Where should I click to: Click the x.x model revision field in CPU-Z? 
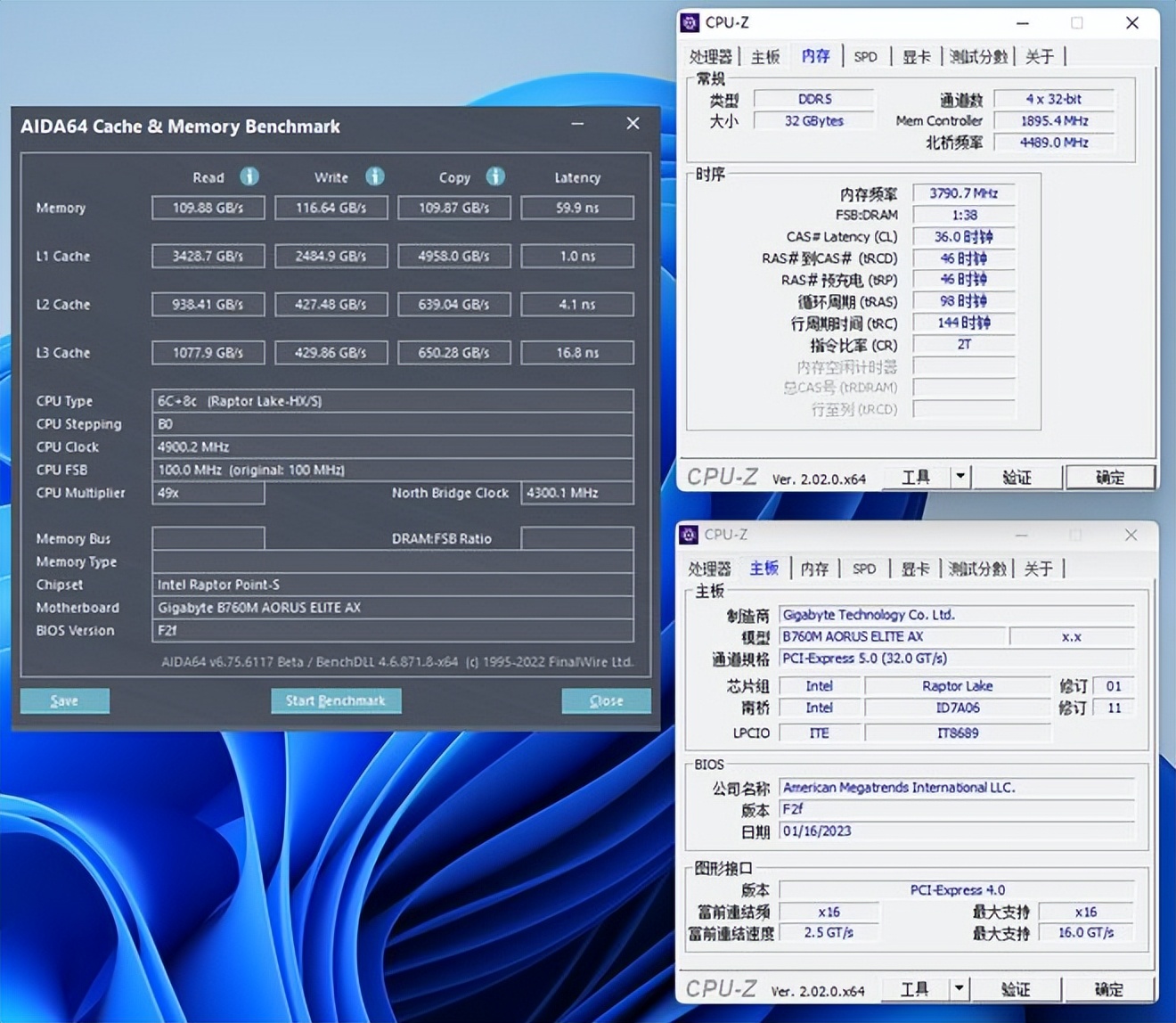[1072, 636]
